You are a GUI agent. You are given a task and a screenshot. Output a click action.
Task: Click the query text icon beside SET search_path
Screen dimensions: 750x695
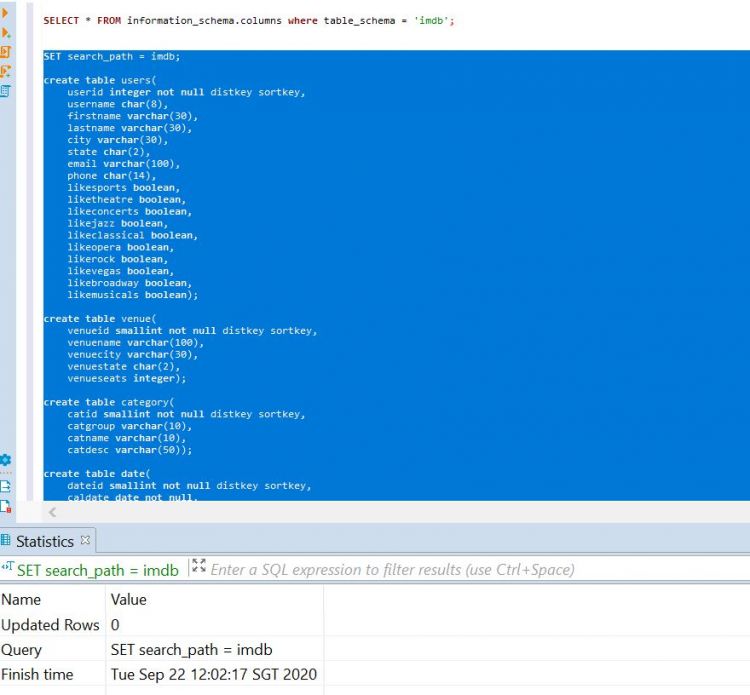(x=7, y=568)
